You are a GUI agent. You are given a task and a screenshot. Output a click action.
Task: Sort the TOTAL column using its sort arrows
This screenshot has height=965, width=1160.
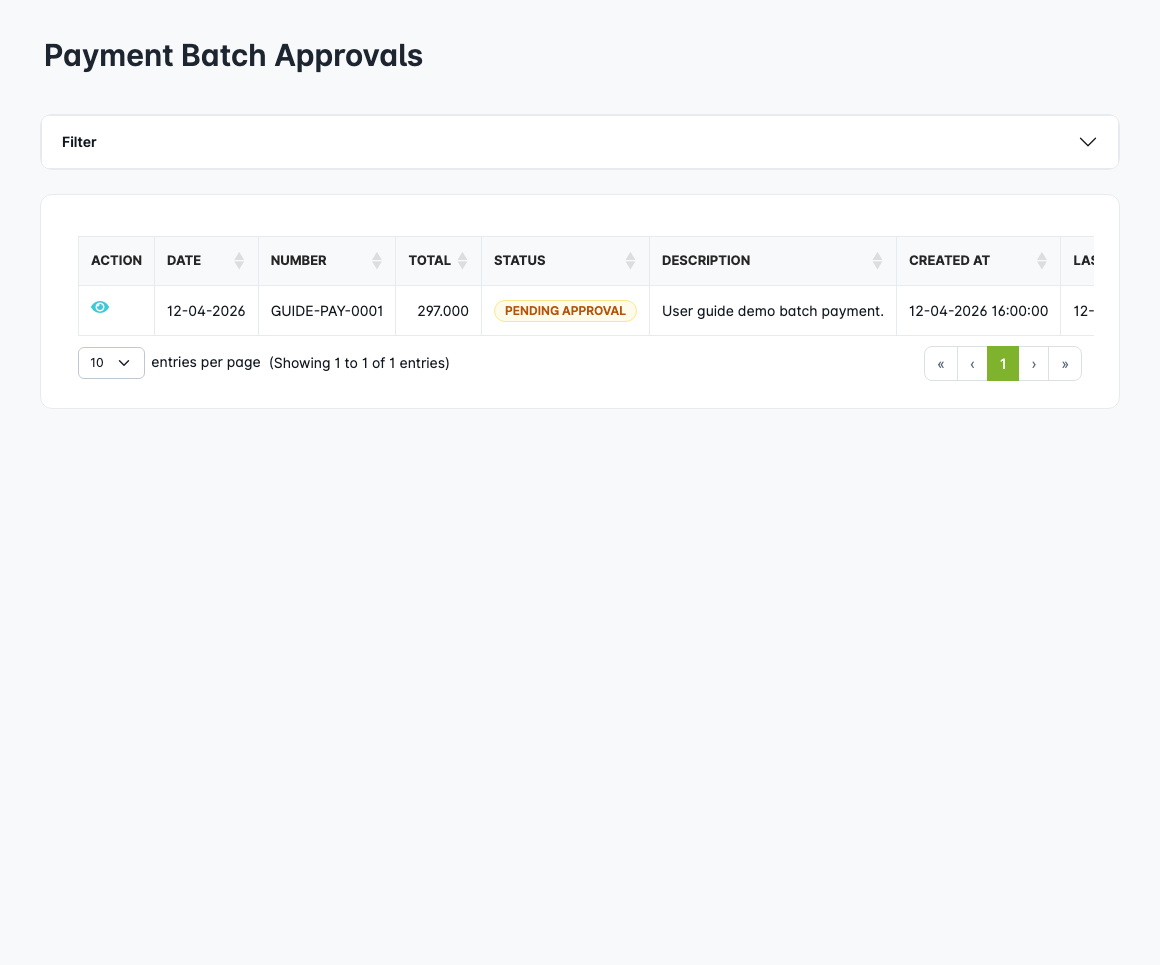[462, 260]
